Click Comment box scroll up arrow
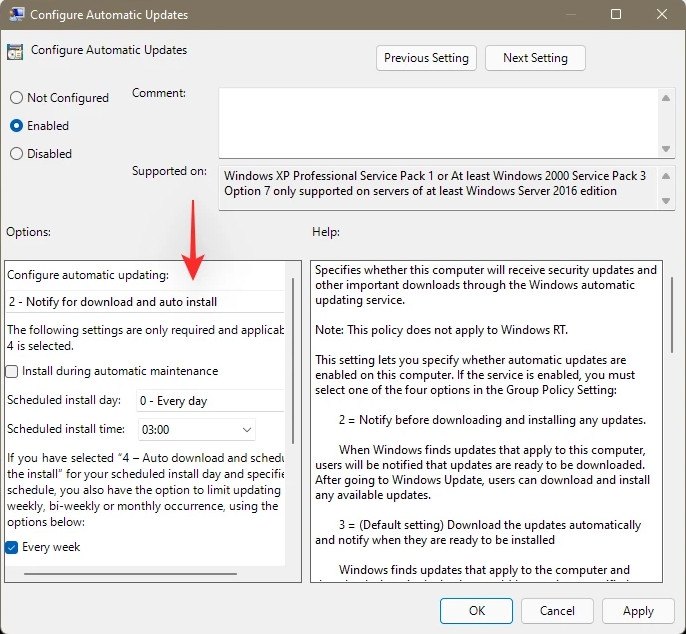Screen dimensions: 686x634 pos(666,98)
